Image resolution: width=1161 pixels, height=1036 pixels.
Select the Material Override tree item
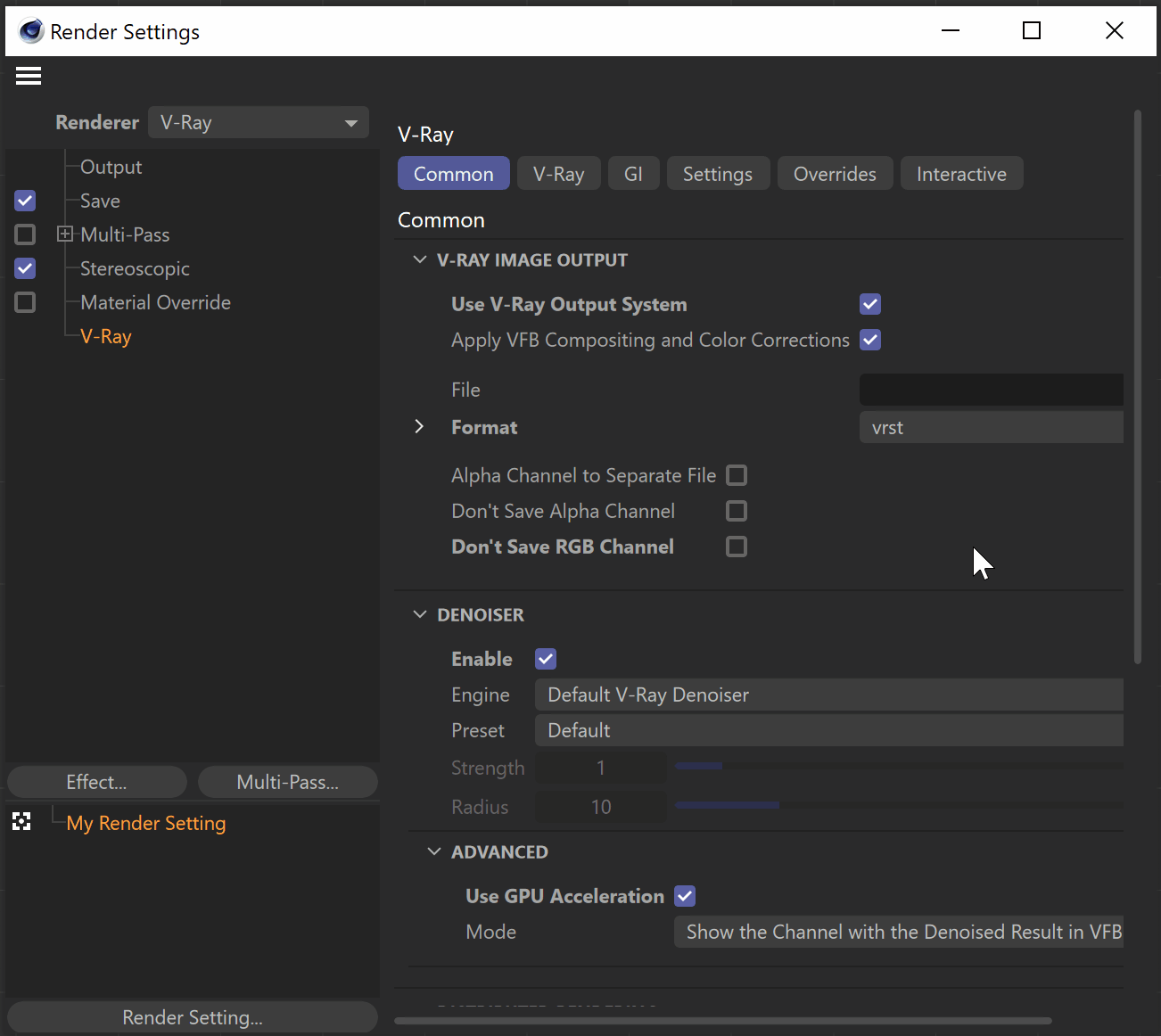tap(155, 302)
